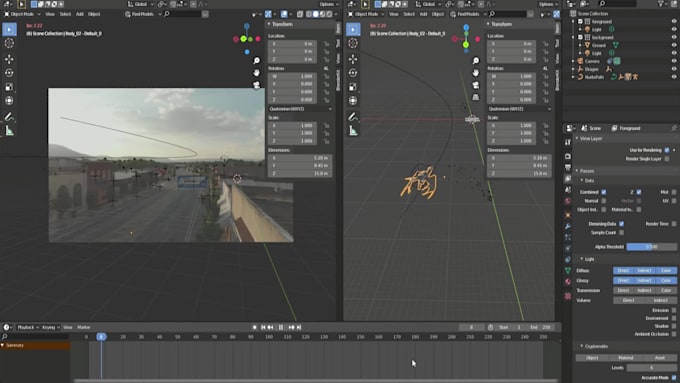The image size is (680, 383).
Task: Enable Use for Rendering checkbox
Action: click(667, 150)
